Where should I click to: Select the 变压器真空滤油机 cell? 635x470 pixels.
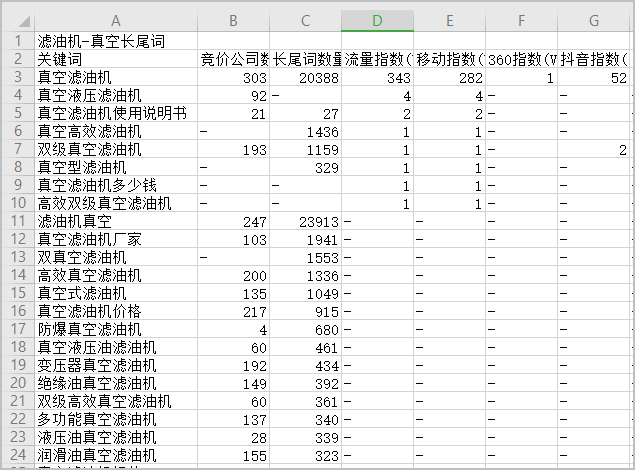click(x=115, y=365)
